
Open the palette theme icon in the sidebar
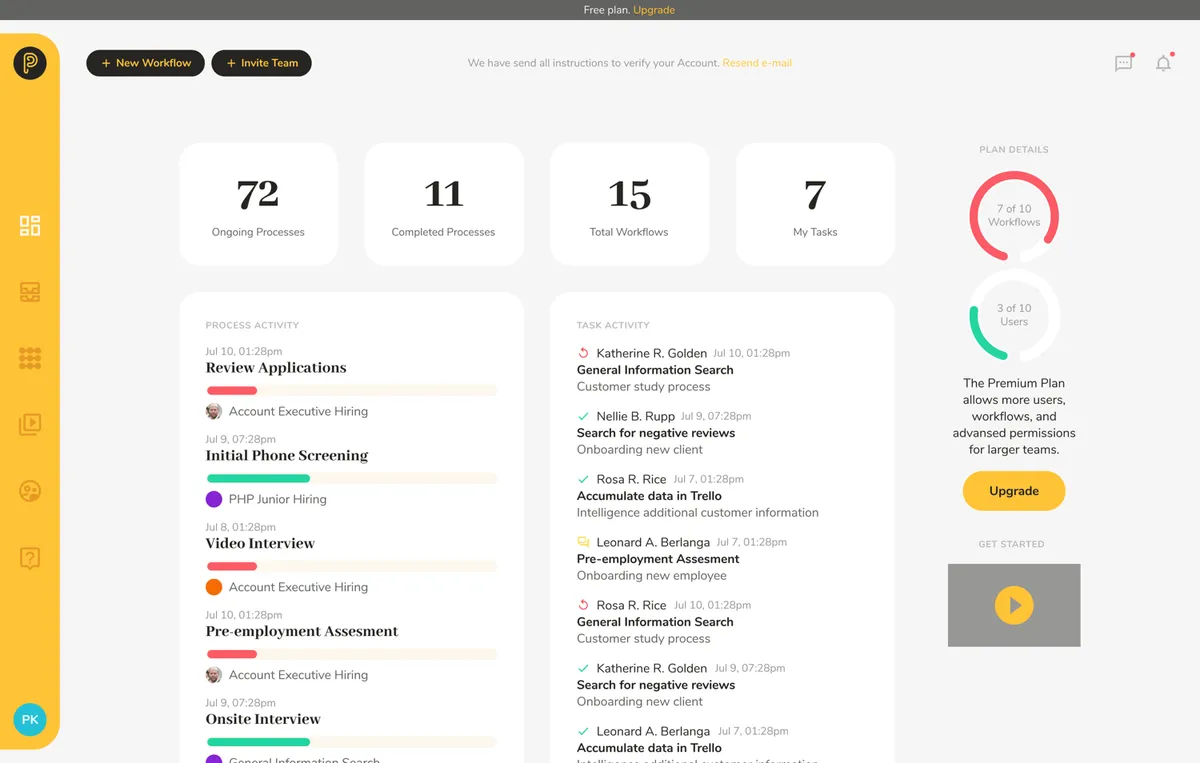30,491
